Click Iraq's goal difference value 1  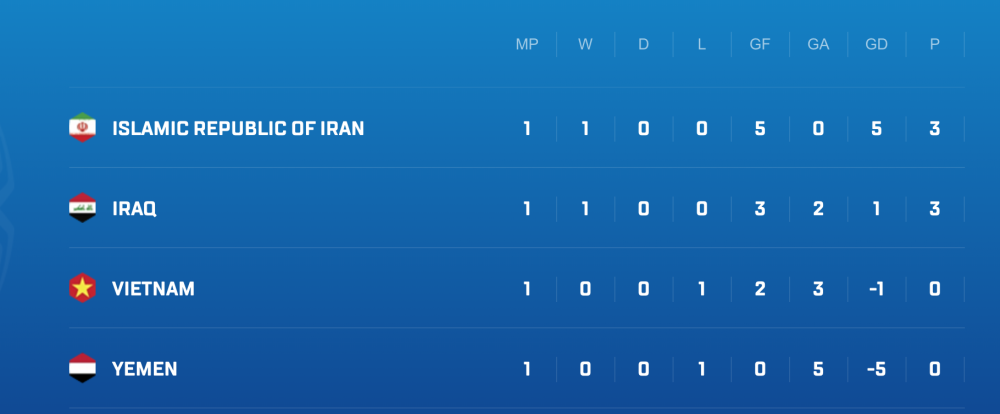[x=876, y=208]
